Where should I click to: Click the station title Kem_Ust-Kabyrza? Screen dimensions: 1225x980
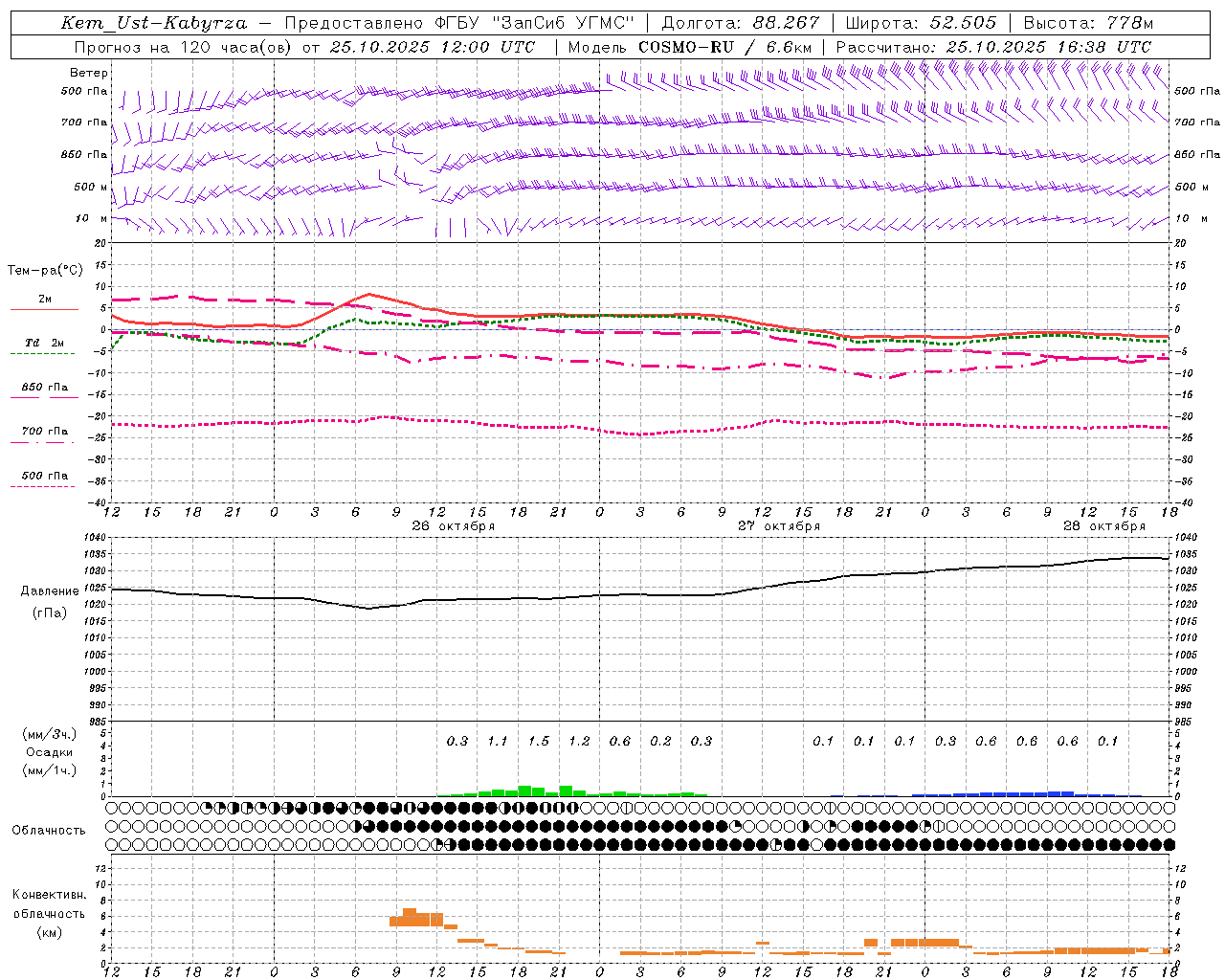pyautogui.click(x=153, y=23)
